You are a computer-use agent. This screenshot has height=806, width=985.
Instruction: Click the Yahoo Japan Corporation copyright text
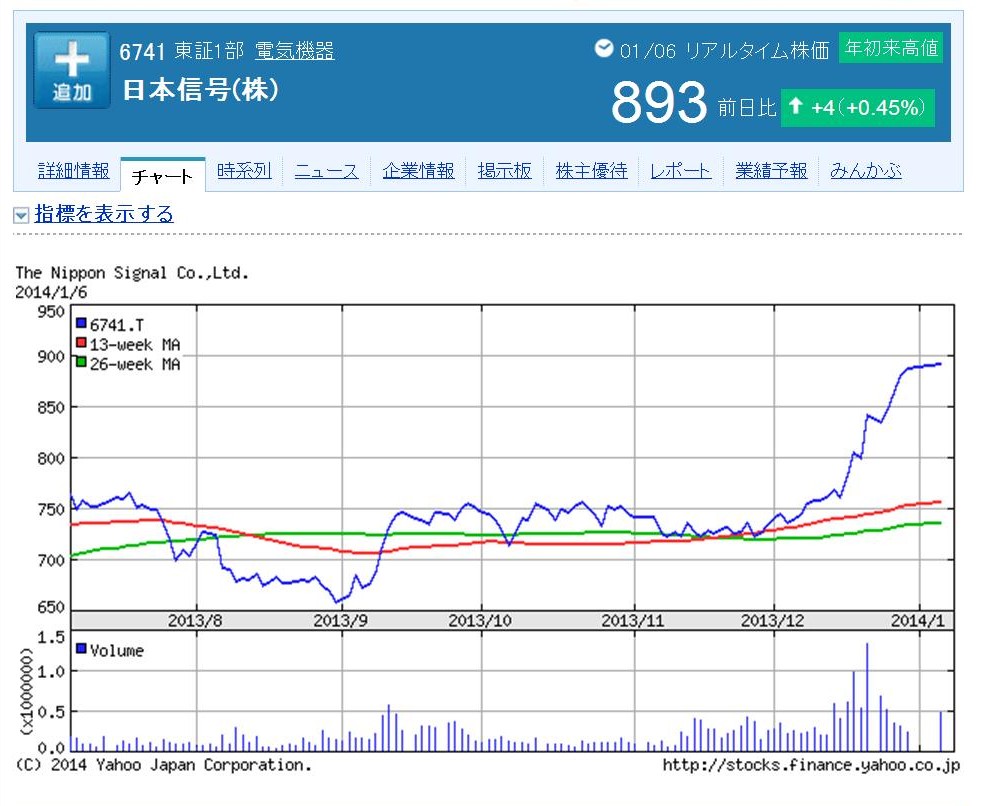pos(163,765)
